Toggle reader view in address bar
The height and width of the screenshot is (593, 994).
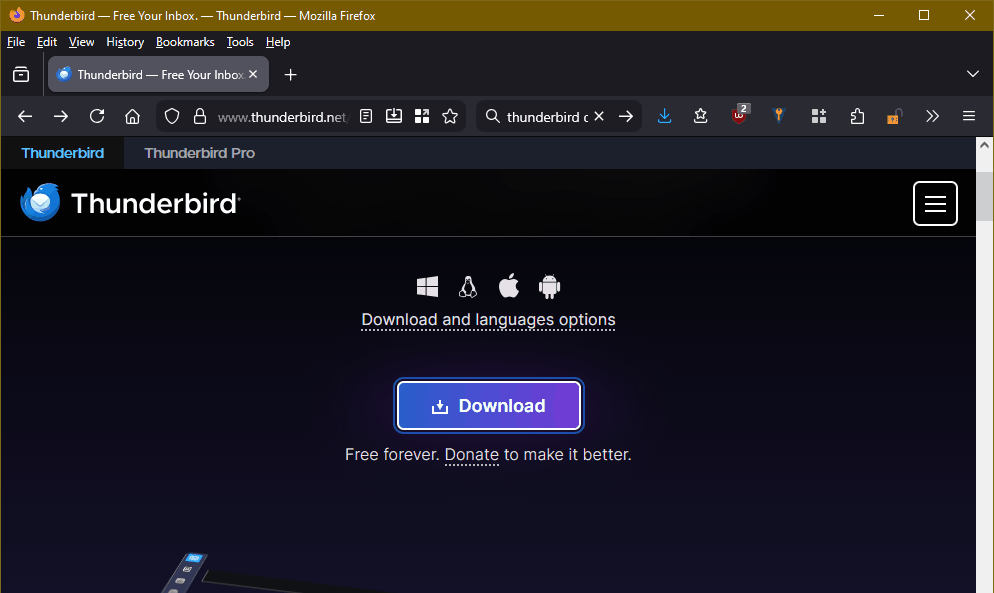(366, 116)
